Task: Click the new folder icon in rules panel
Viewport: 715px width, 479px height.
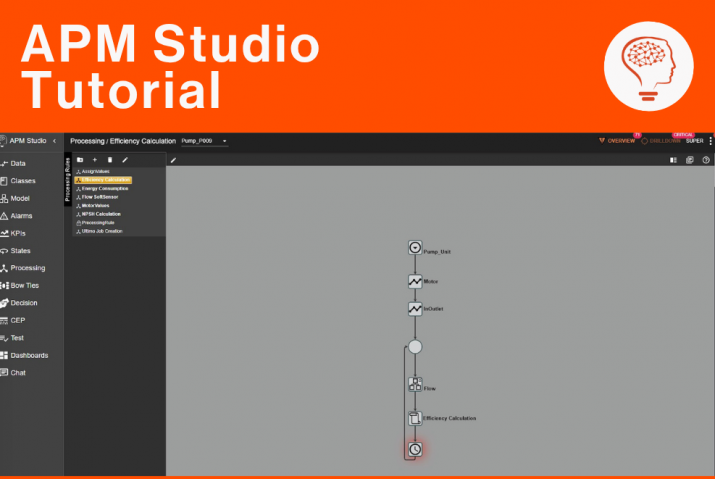Action: [x=80, y=159]
